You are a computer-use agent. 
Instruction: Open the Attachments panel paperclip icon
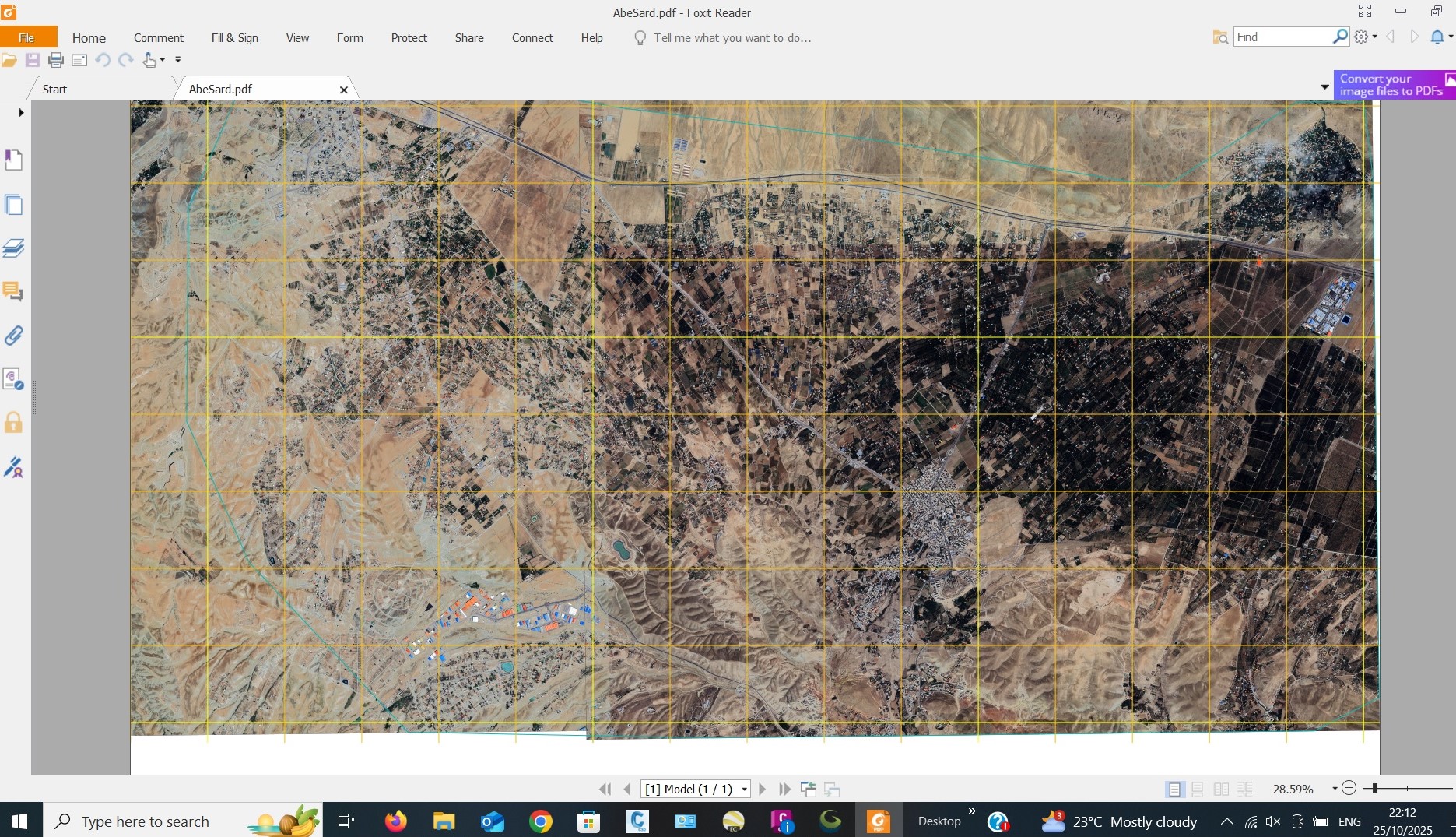(x=13, y=336)
